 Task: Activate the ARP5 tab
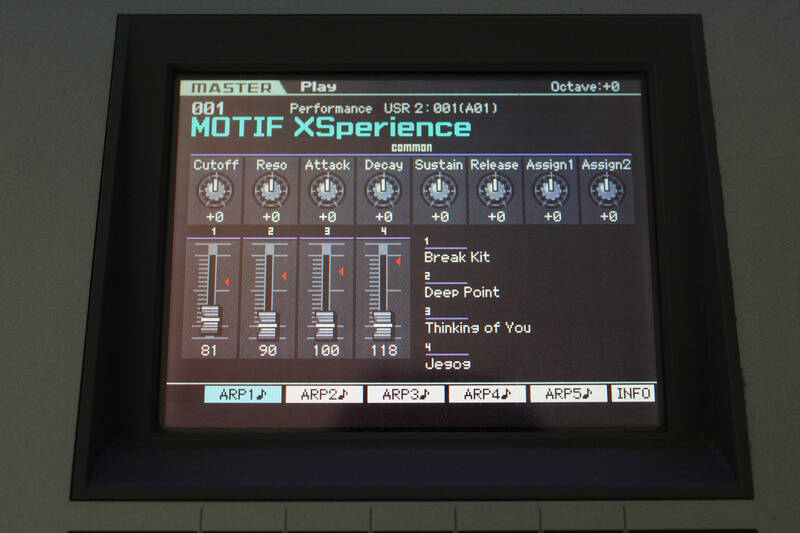click(x=569, y=394)
